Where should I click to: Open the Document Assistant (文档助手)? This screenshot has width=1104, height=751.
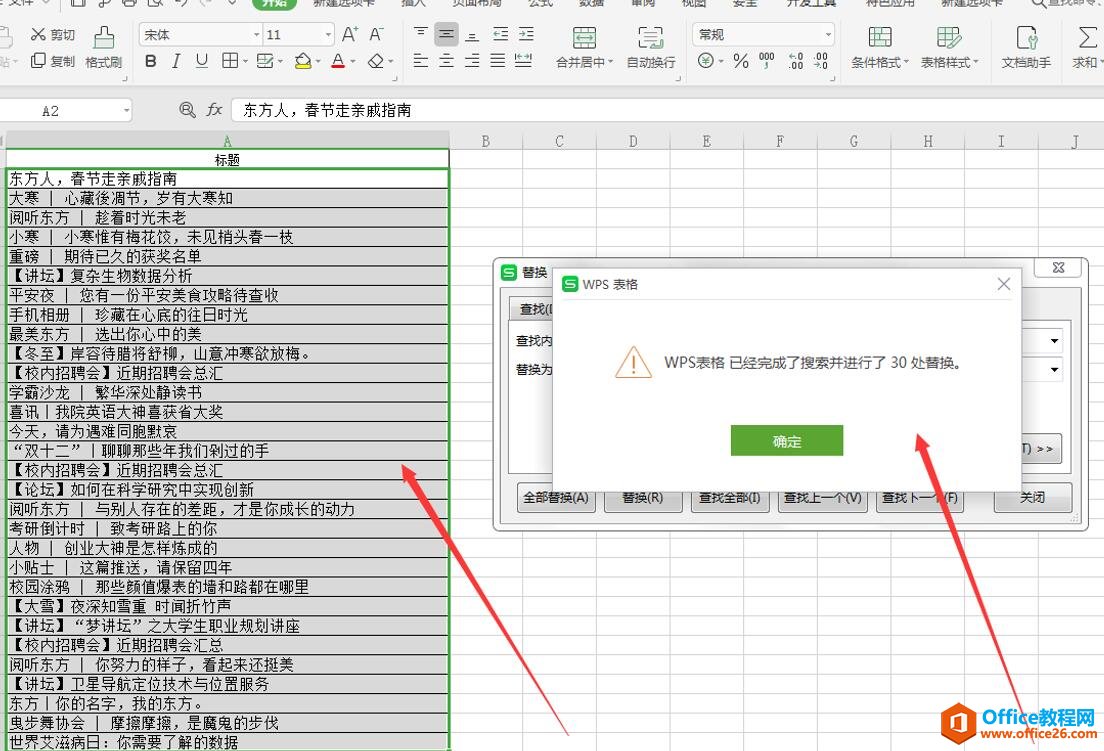1026,48
